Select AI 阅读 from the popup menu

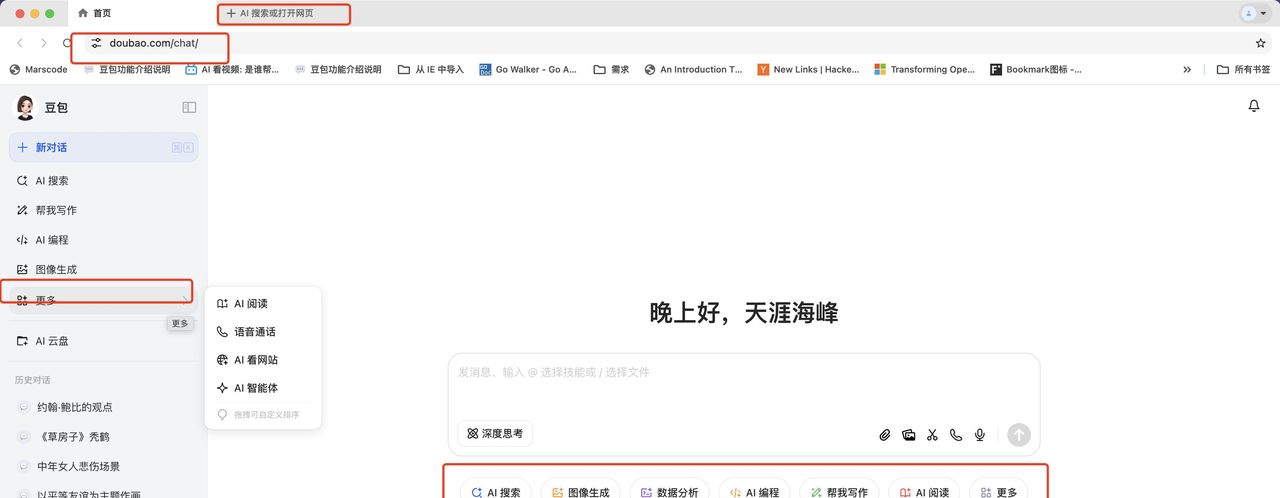click(263, 304)
